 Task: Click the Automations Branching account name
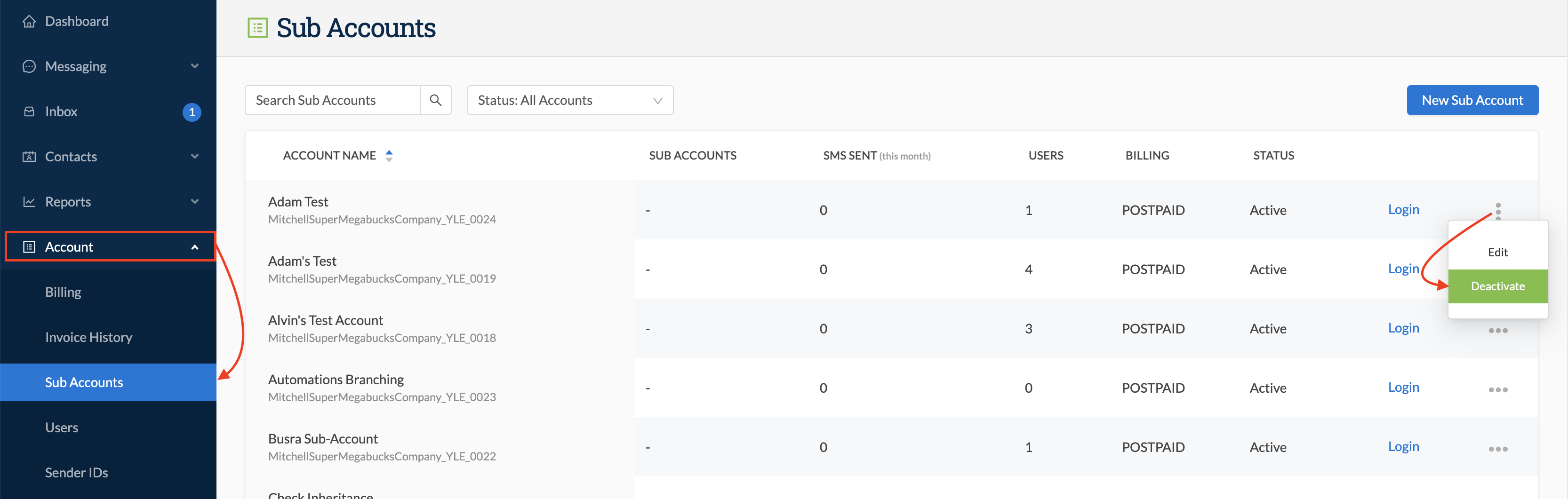(x=336, y=380)
